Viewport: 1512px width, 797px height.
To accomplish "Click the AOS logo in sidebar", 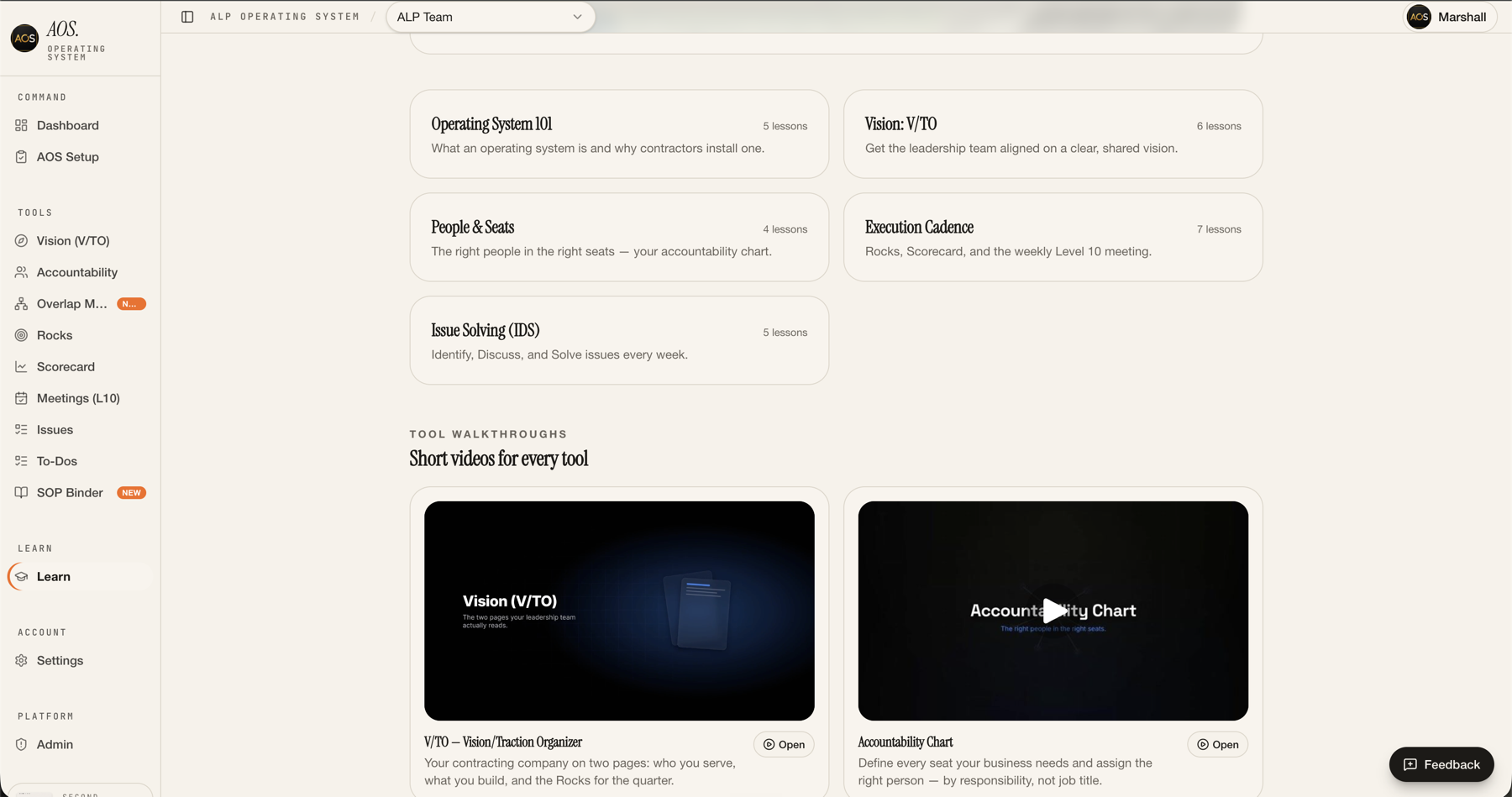I will tap(24, 38).
